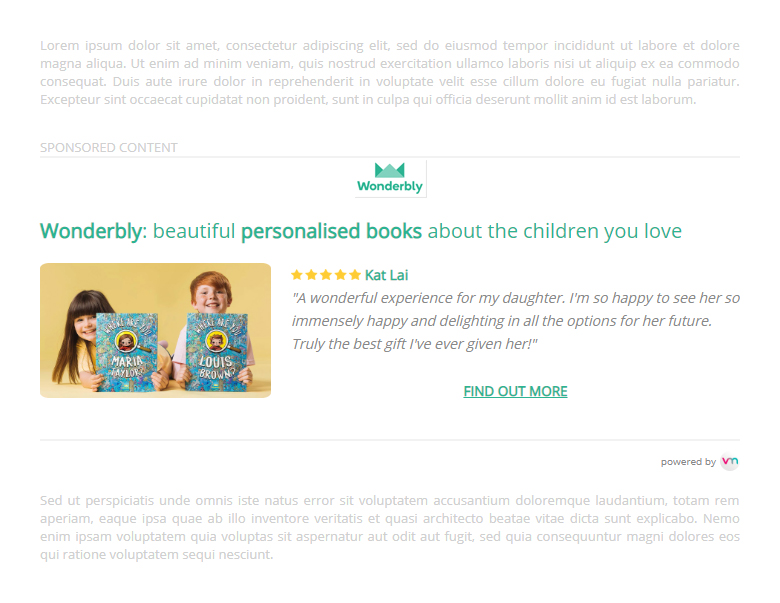Click the "powered by" text
Image resolution: width=780 pixels, height=603 pixels.
pos(688,462)
